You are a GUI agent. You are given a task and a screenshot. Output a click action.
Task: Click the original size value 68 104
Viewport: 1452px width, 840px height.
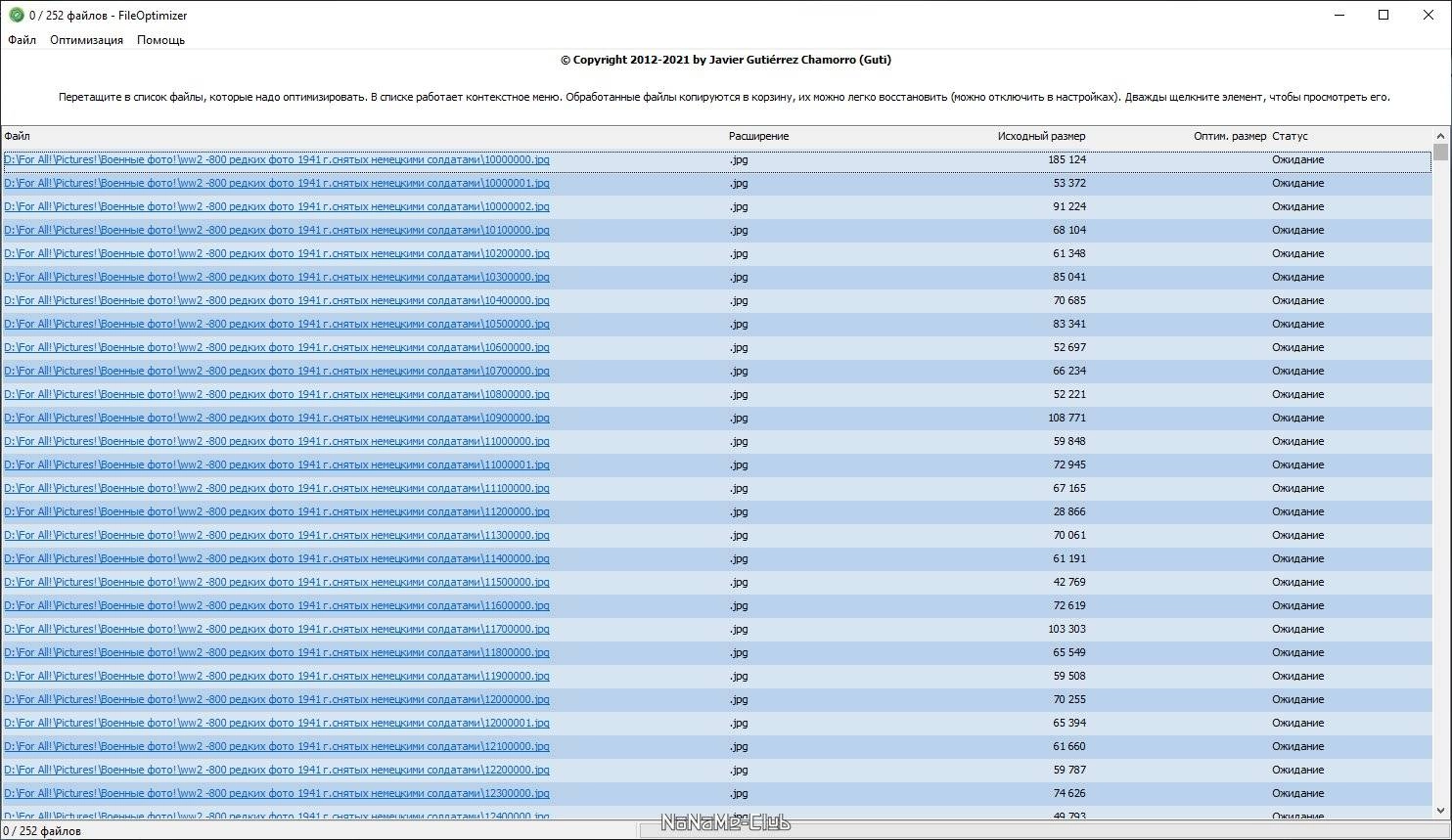(x=1069, y=230)
